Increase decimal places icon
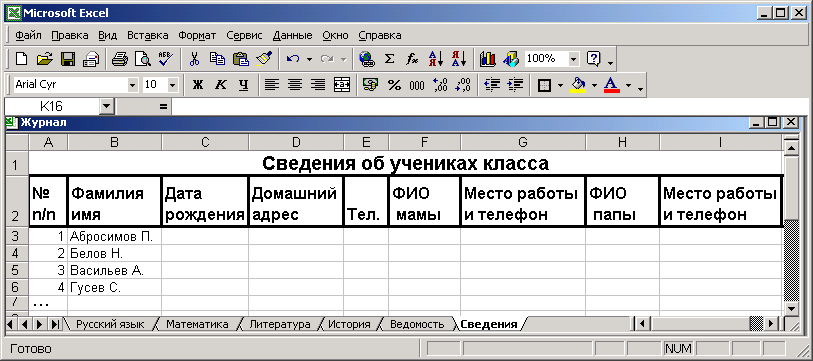 [440, 85]
